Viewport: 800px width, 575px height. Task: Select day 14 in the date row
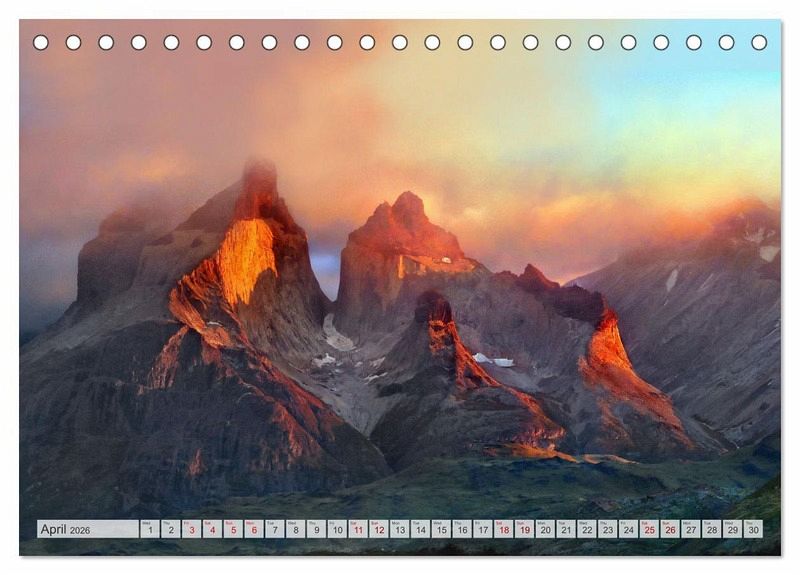click(x=421, y=529)
